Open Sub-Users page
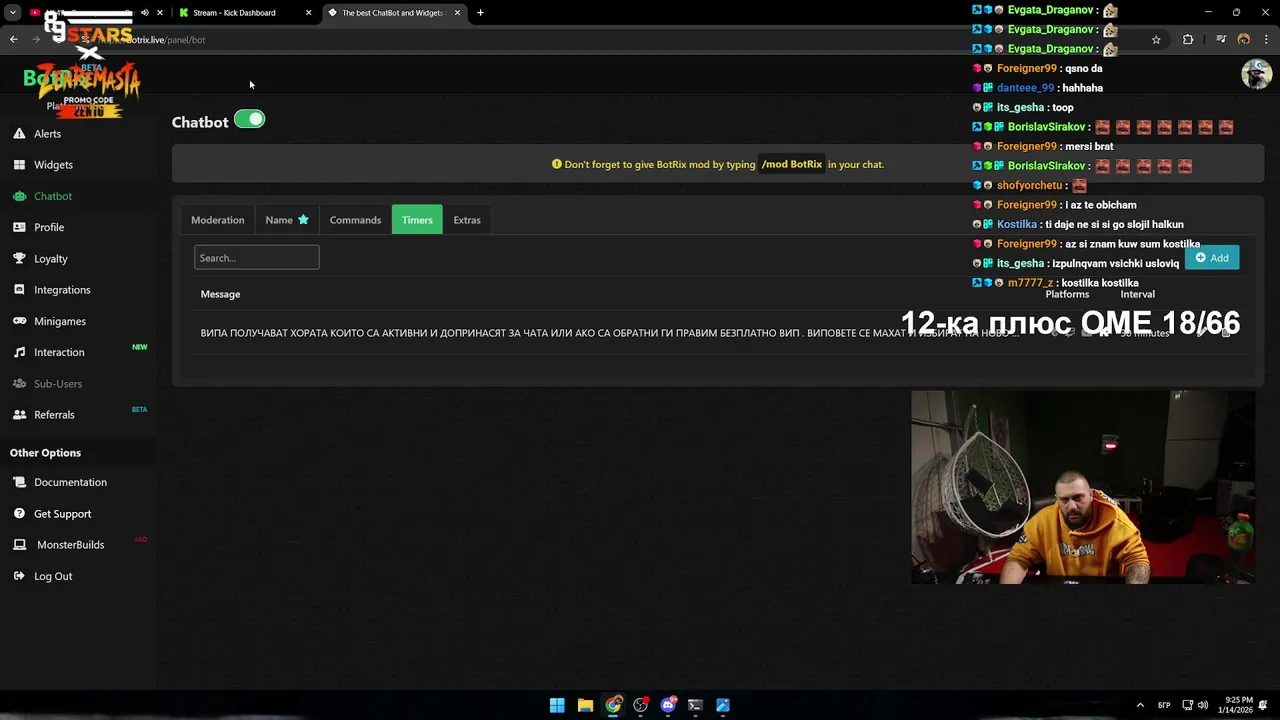1280x720 pixels. click(x=58, y=384)
